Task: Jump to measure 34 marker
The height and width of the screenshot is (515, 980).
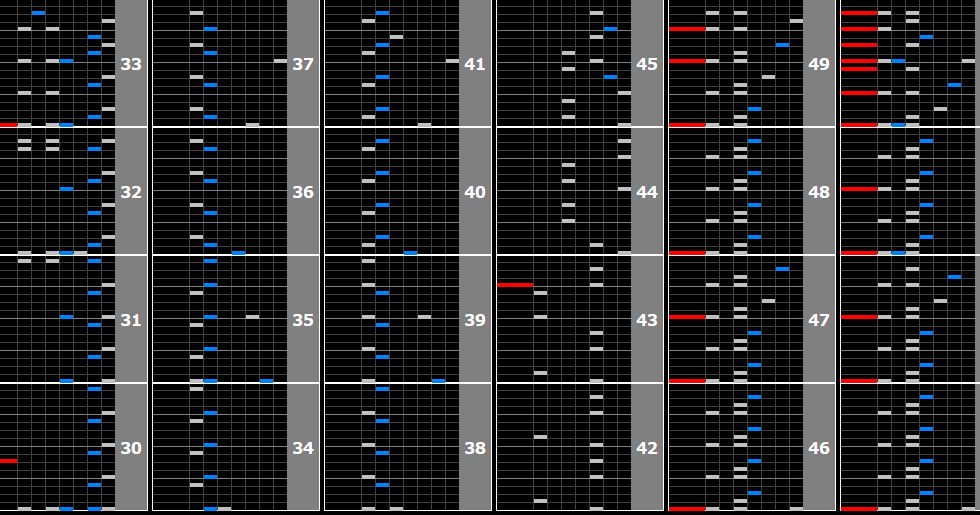Action: click(x=303, y=448)
